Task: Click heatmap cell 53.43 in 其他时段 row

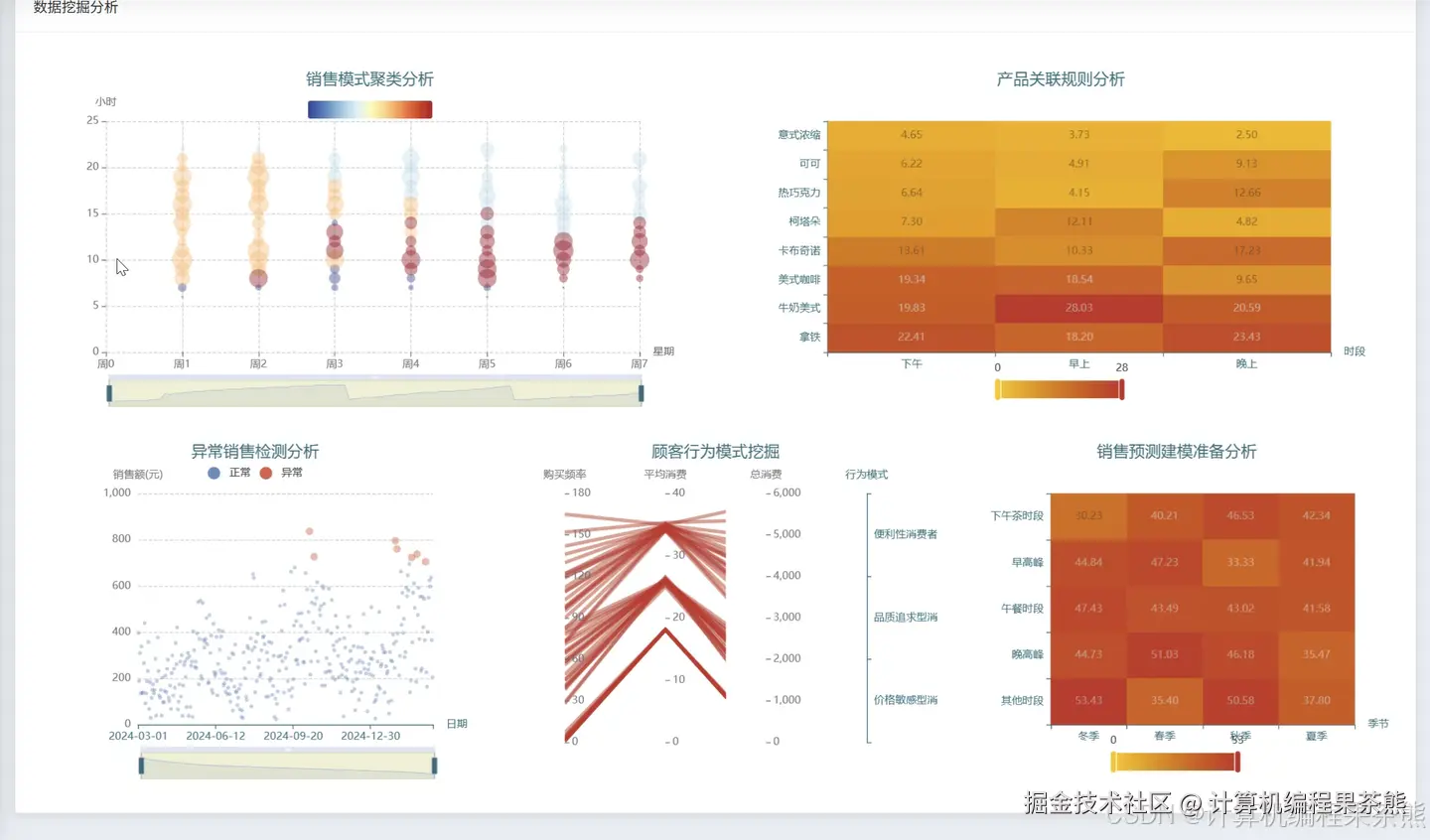Action: coord(1088,701)
